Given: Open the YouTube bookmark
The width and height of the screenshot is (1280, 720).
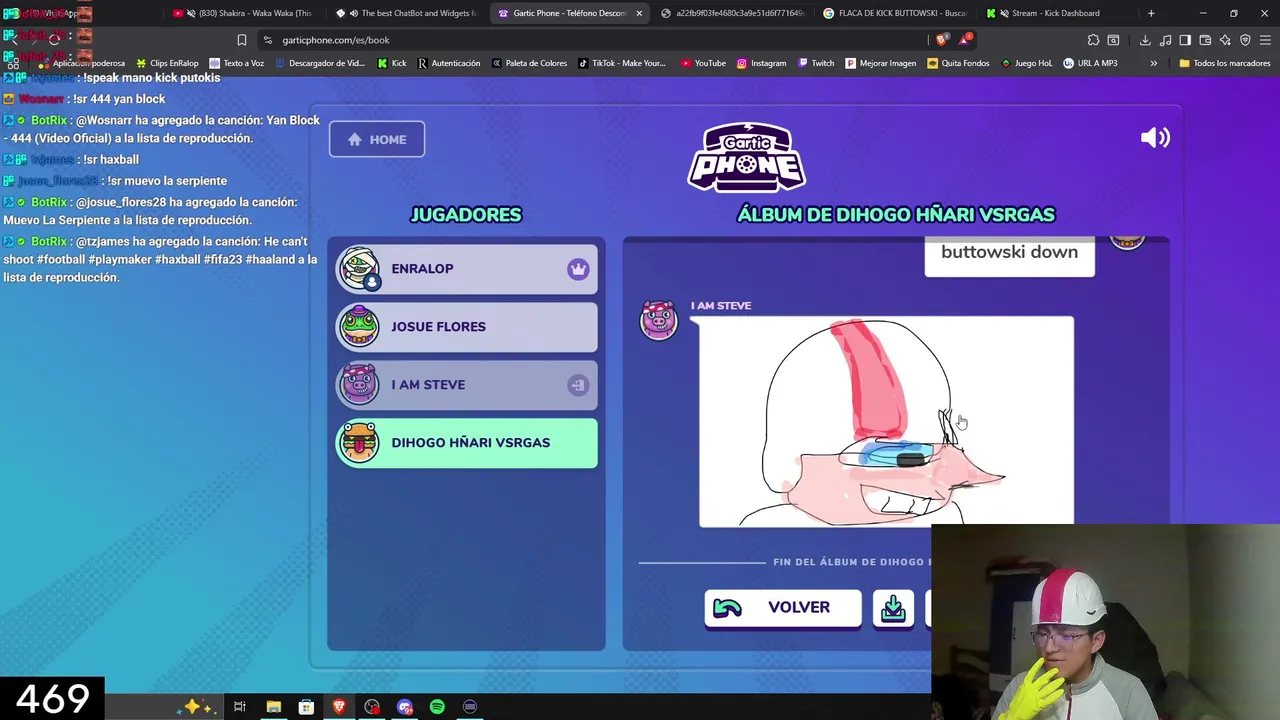Looking at the screenshot, I should [x=703, y=63].
